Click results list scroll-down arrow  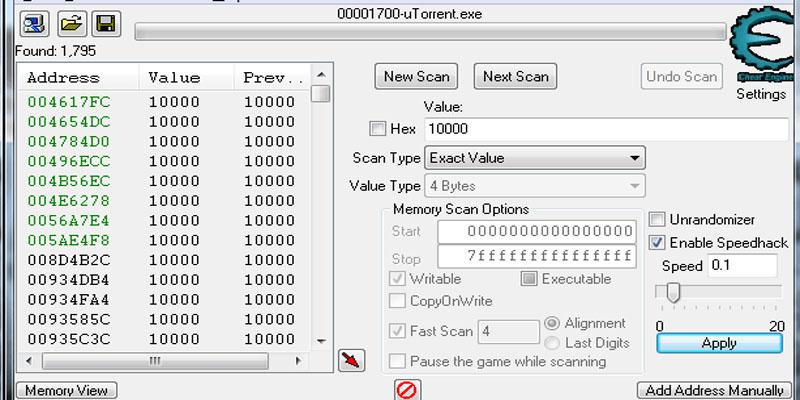coord(321,341)
